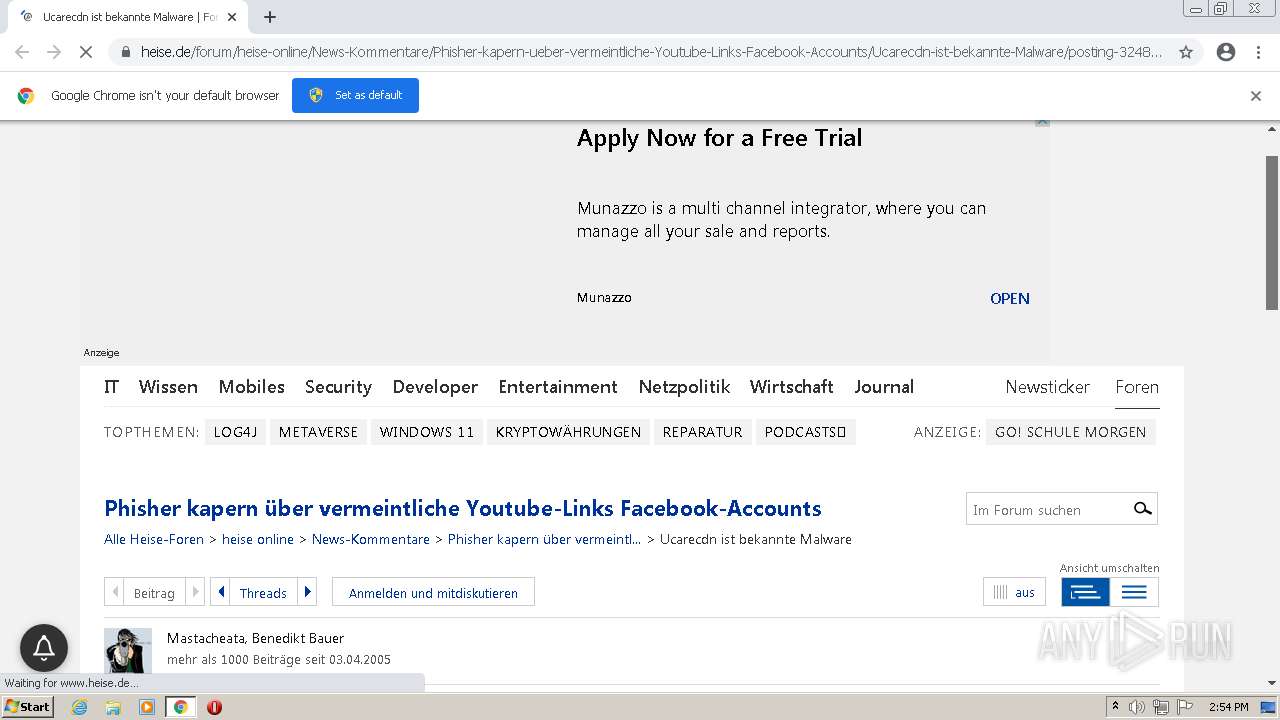Open the Threads link
Image resolution: width=1280 pixels, height=720 pixels.
point(263,592)
